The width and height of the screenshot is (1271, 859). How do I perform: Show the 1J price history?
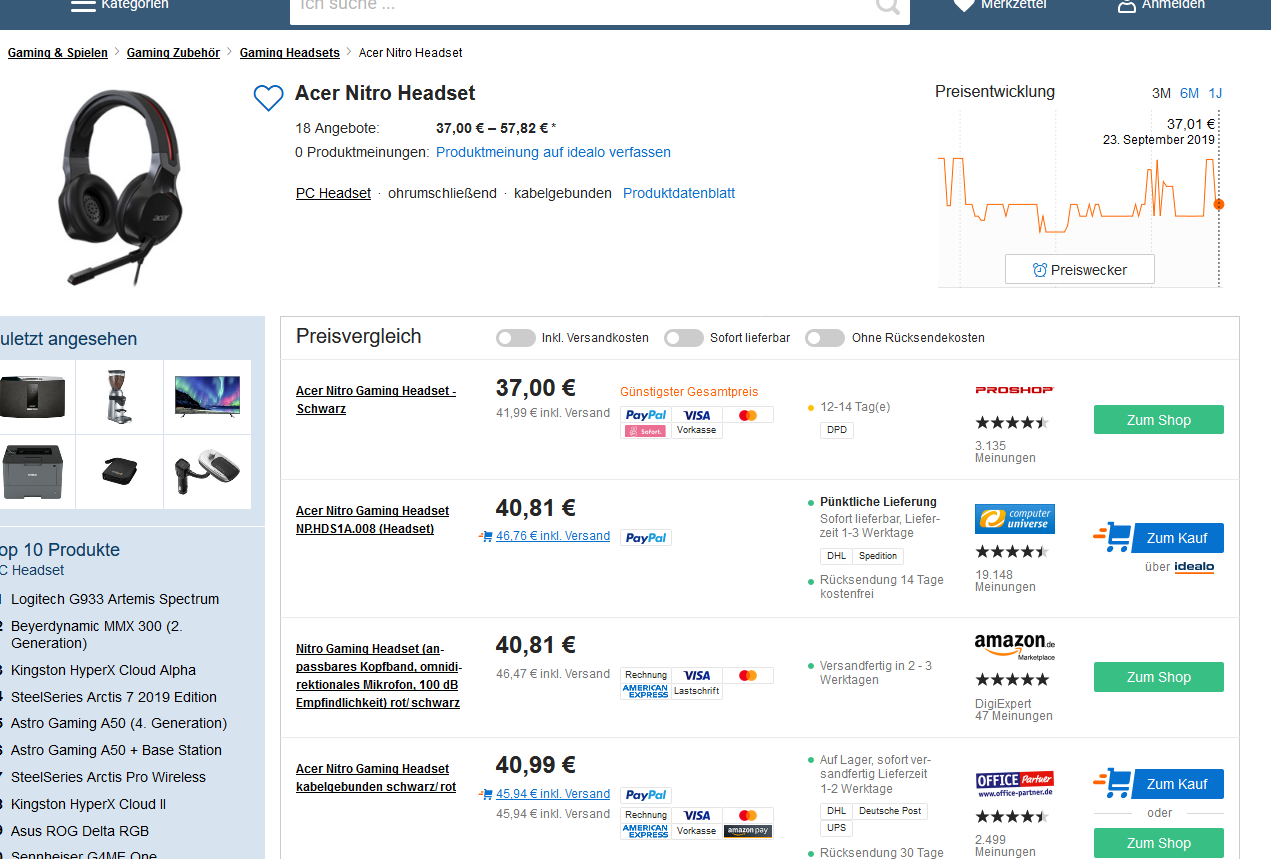point(1215,93)
